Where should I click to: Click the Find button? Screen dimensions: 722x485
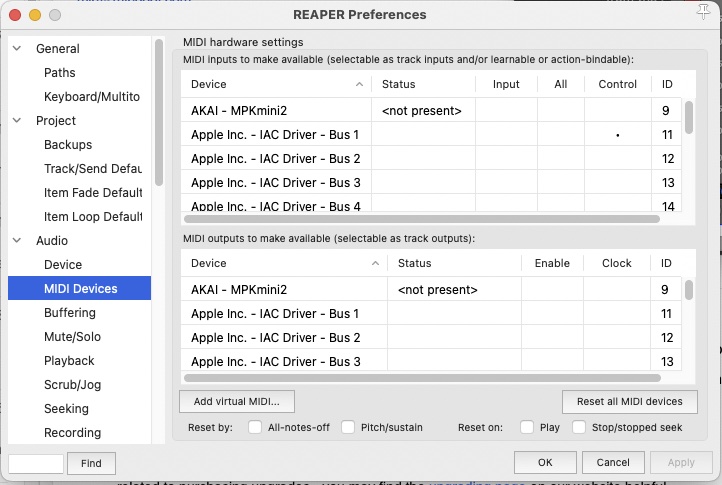point(91,463)
